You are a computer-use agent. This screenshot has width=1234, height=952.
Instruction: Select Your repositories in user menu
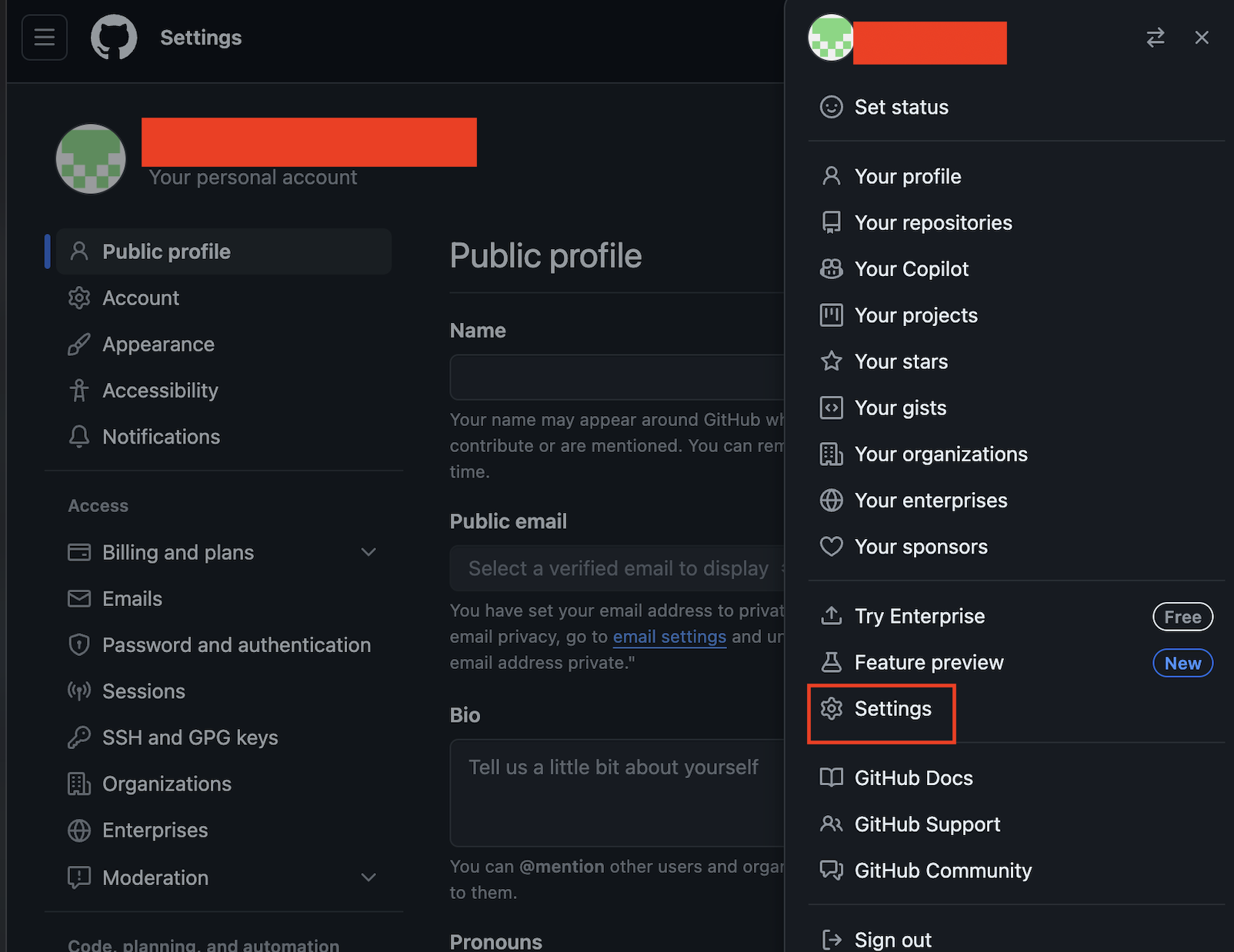pyautogui.click(x=1016, y=222)
